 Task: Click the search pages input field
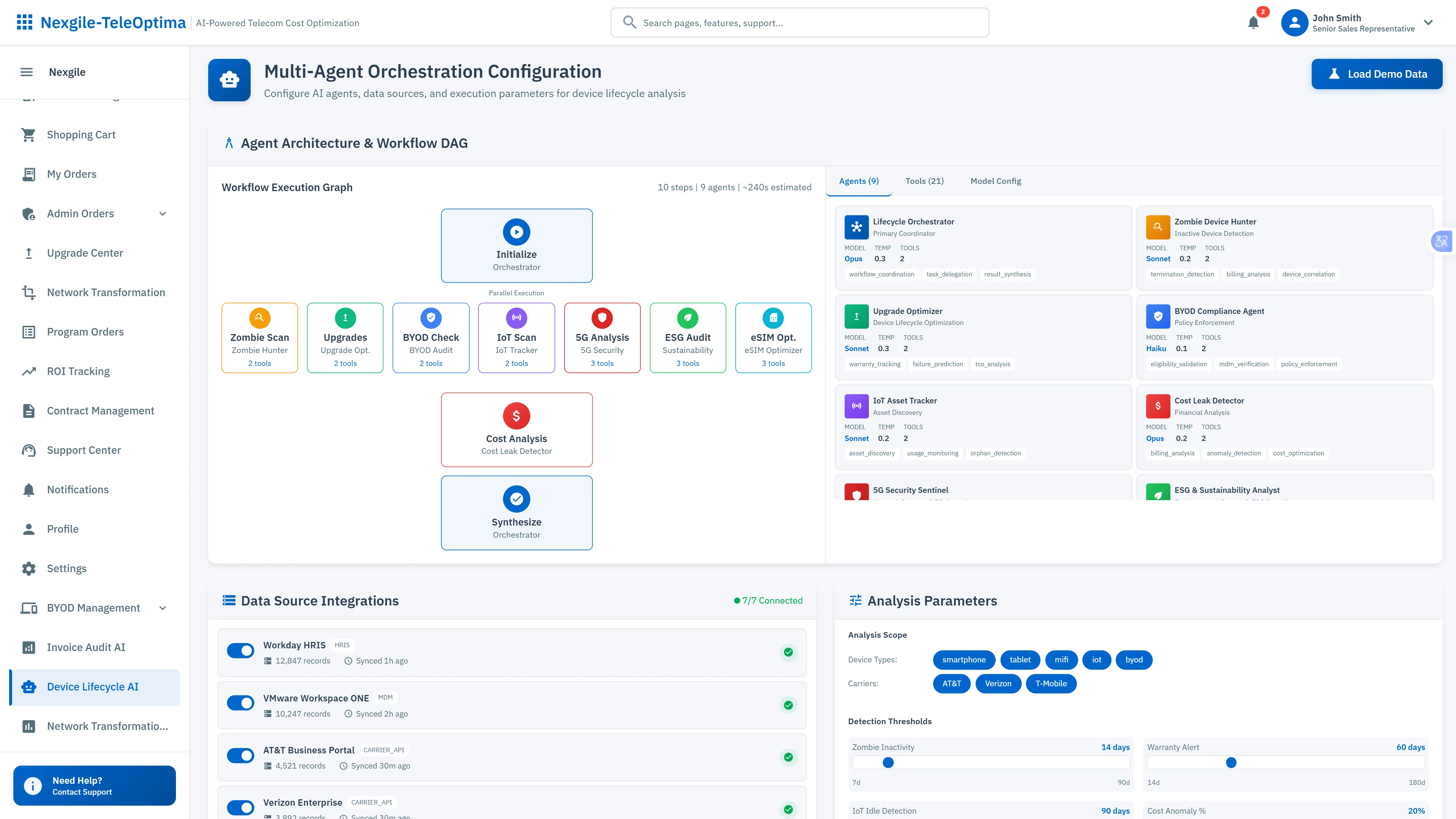799,23
